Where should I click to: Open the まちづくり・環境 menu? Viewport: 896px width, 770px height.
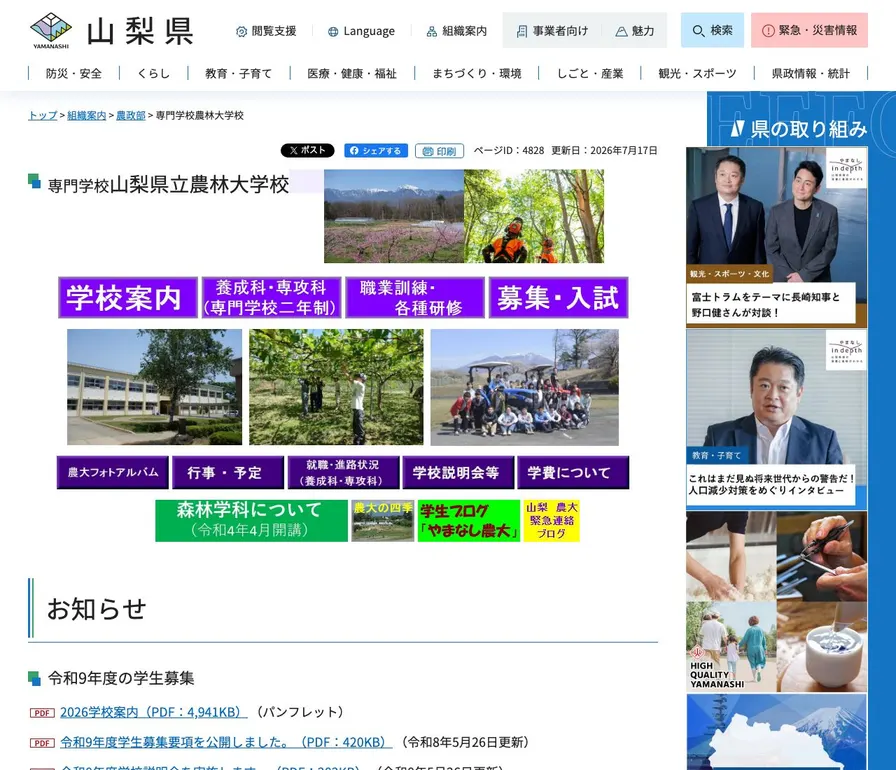click(477, 74)
